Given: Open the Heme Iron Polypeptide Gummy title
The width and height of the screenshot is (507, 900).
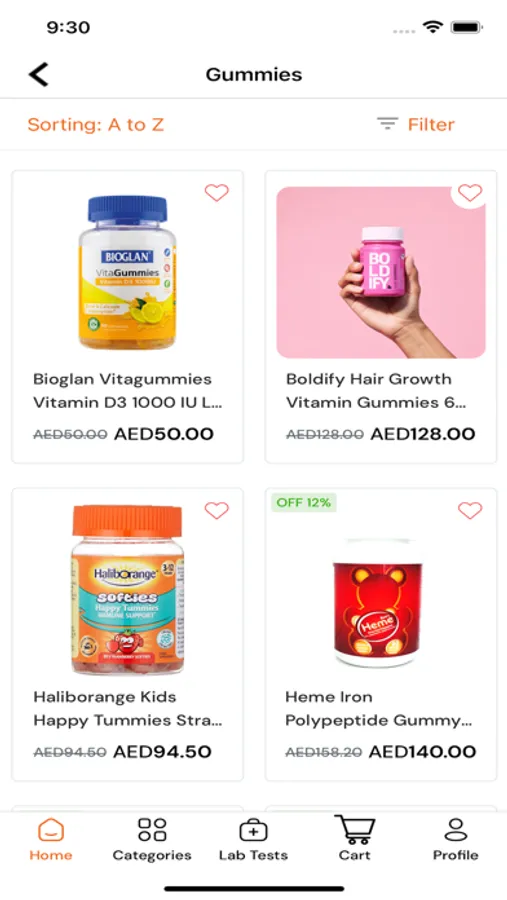Looking at the screenshot, I should pos(378,708).
